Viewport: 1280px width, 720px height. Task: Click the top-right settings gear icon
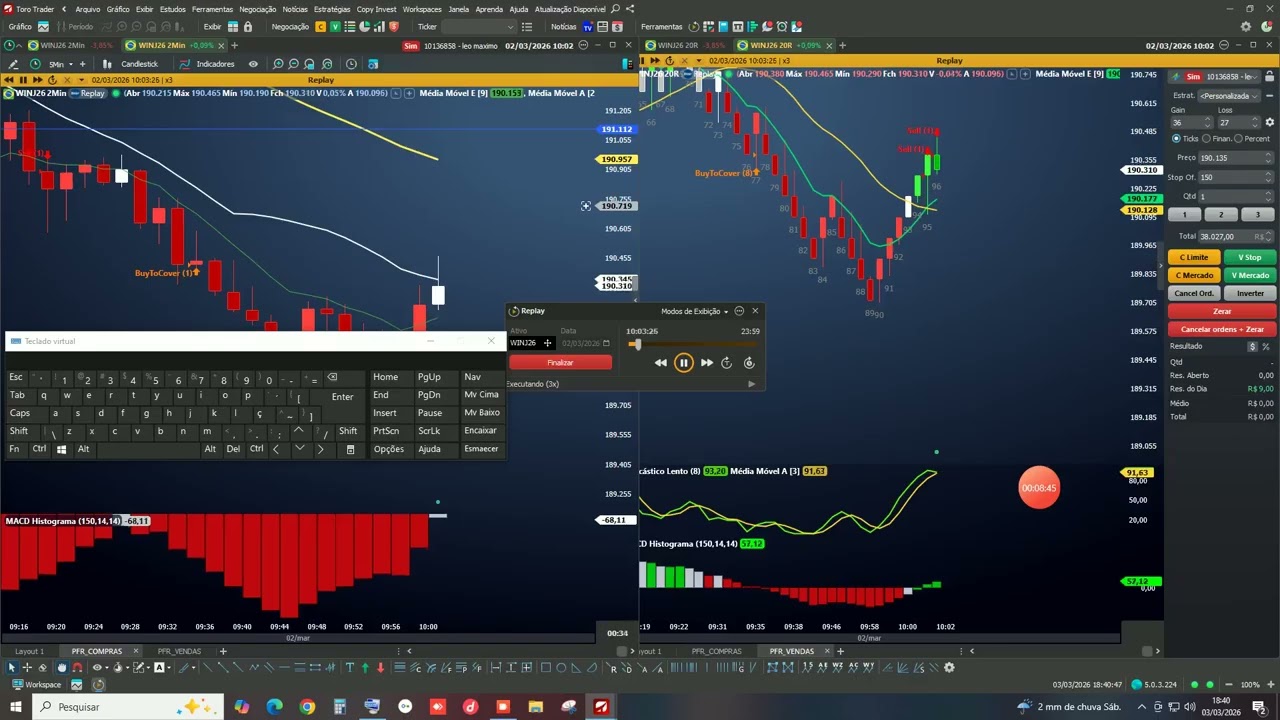coord(1246,27)
